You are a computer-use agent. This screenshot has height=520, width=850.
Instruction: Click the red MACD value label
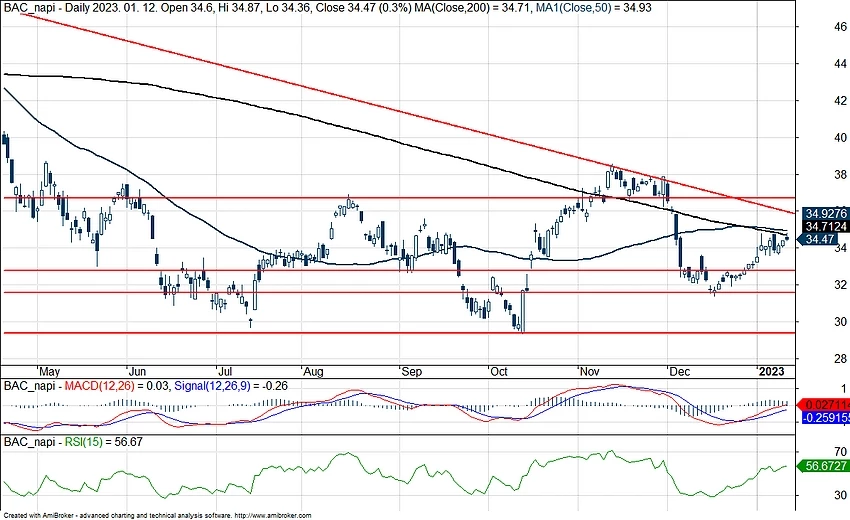(x=825, y=405)
